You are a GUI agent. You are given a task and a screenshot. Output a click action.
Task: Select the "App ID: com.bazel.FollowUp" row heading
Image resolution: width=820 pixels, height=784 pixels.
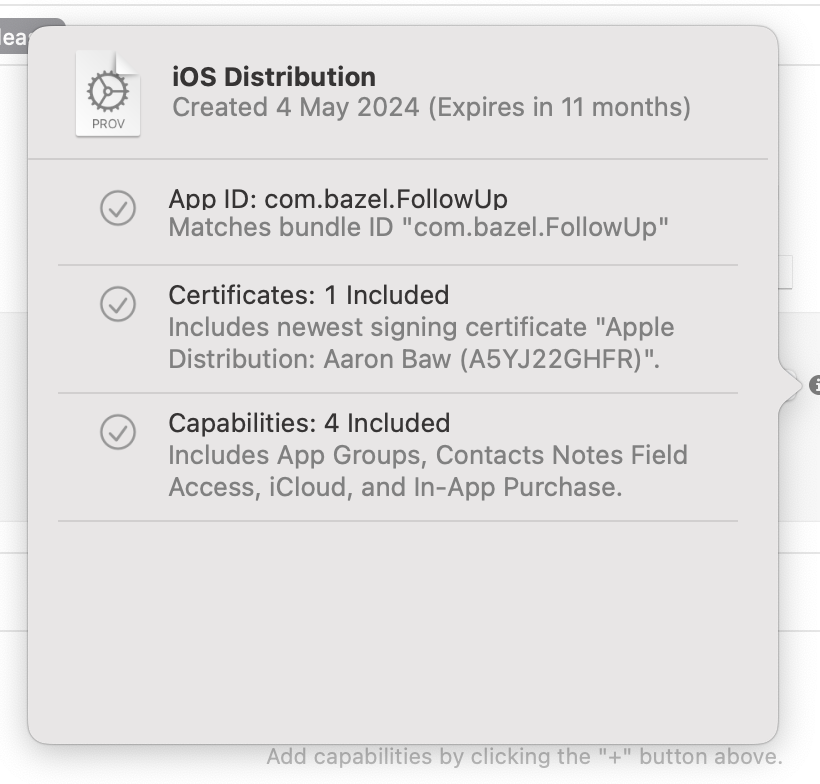click(337, 199)
